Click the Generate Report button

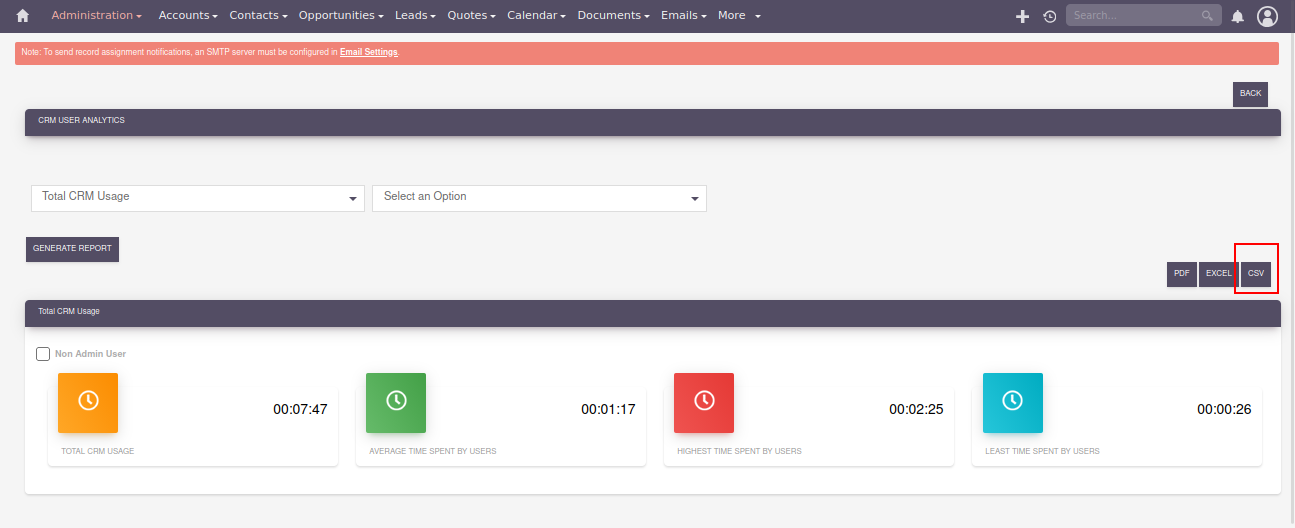point(72,249)
